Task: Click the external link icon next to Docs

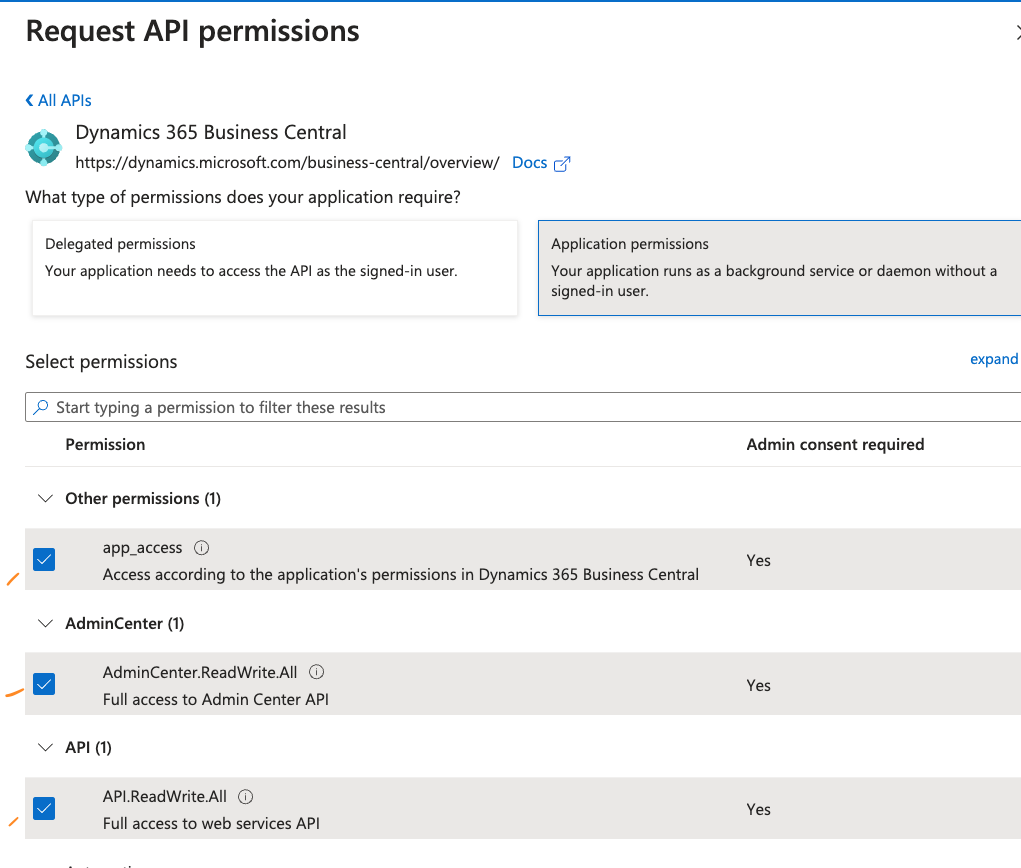Action: (562, 163)
